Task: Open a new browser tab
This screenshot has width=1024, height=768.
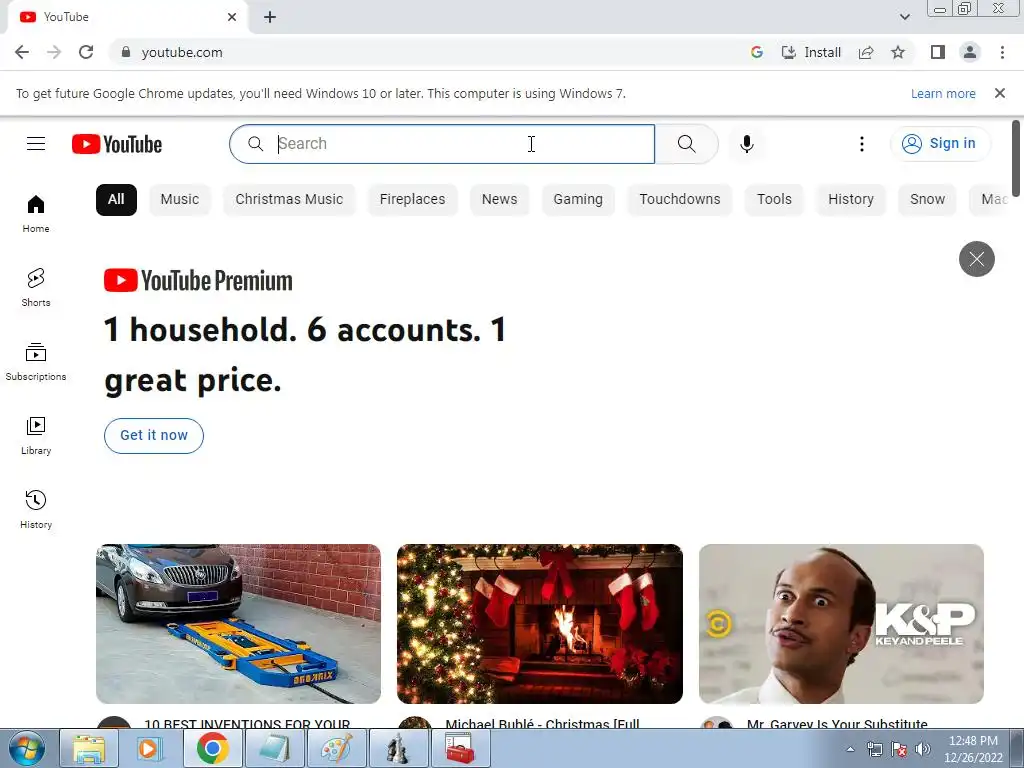Action: [270, 18]
